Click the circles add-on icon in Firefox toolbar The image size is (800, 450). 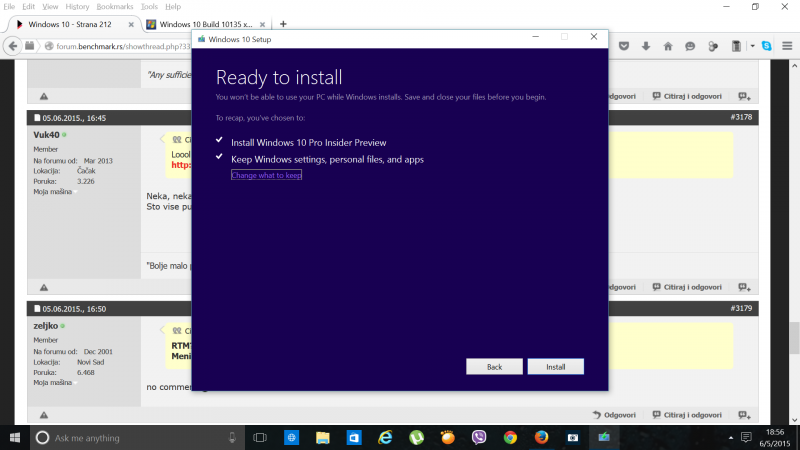coord(713,46)
